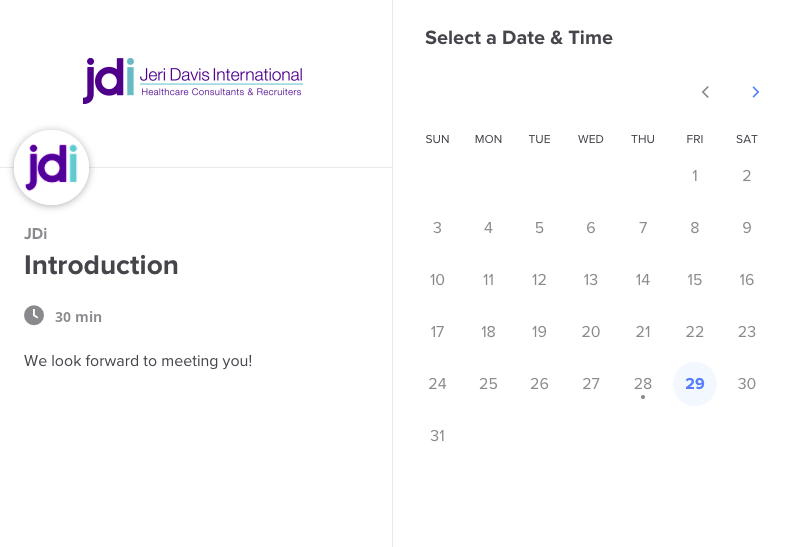Choose date 15 on the calendar
Image resolution: width=789 pixels, height=547 pixels.
pyautogui.click(x=695, y=280)
